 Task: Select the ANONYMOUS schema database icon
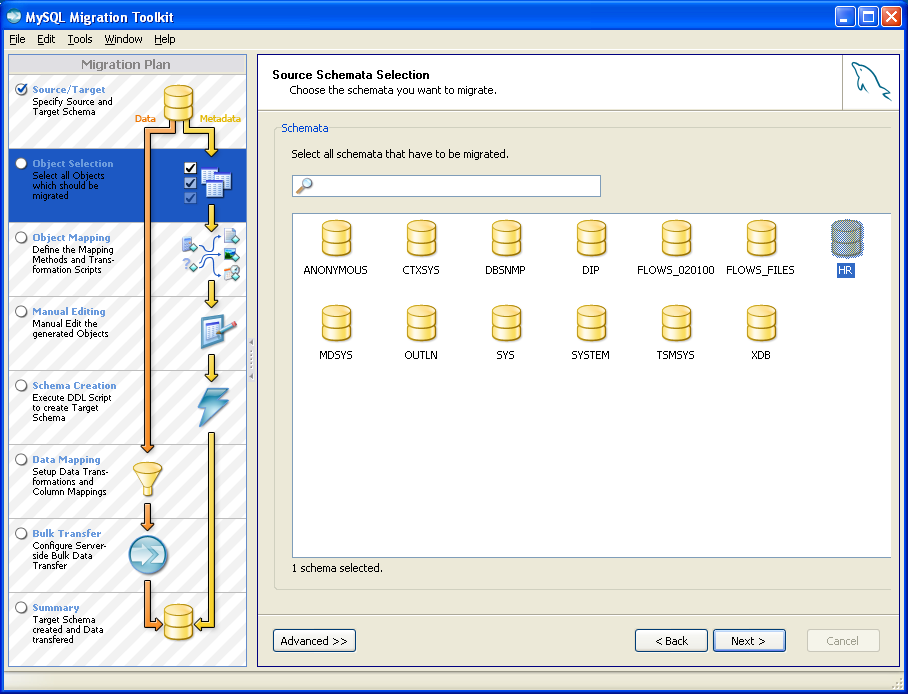[x=336, y=238]
